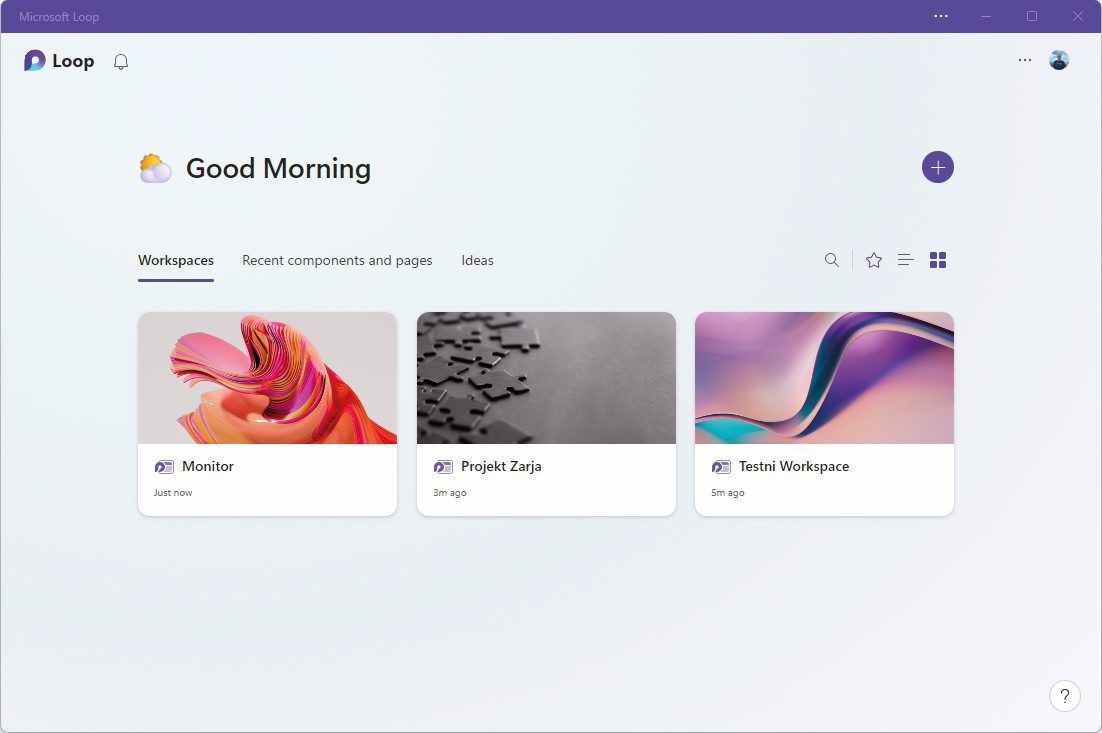Viewport: 1102px width, 733px height.
Task: Click the Projekt Zarja workspace name
Action: (501, 466)
